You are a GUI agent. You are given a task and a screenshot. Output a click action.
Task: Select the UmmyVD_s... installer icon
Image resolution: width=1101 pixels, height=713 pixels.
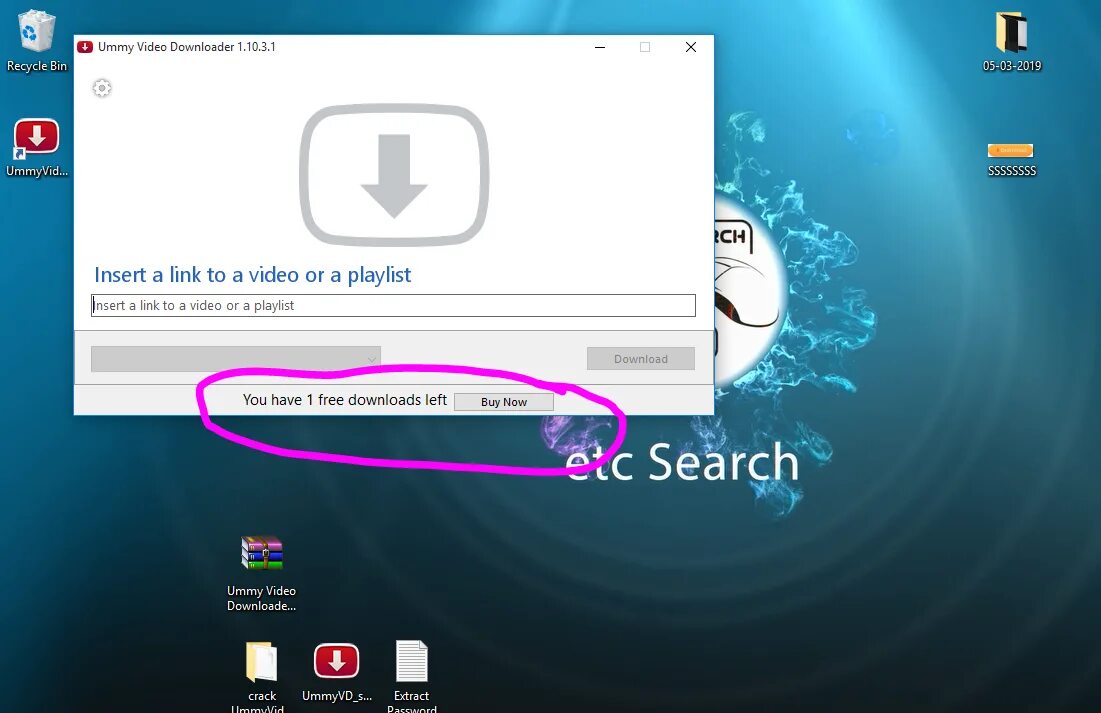coord(336,672)
